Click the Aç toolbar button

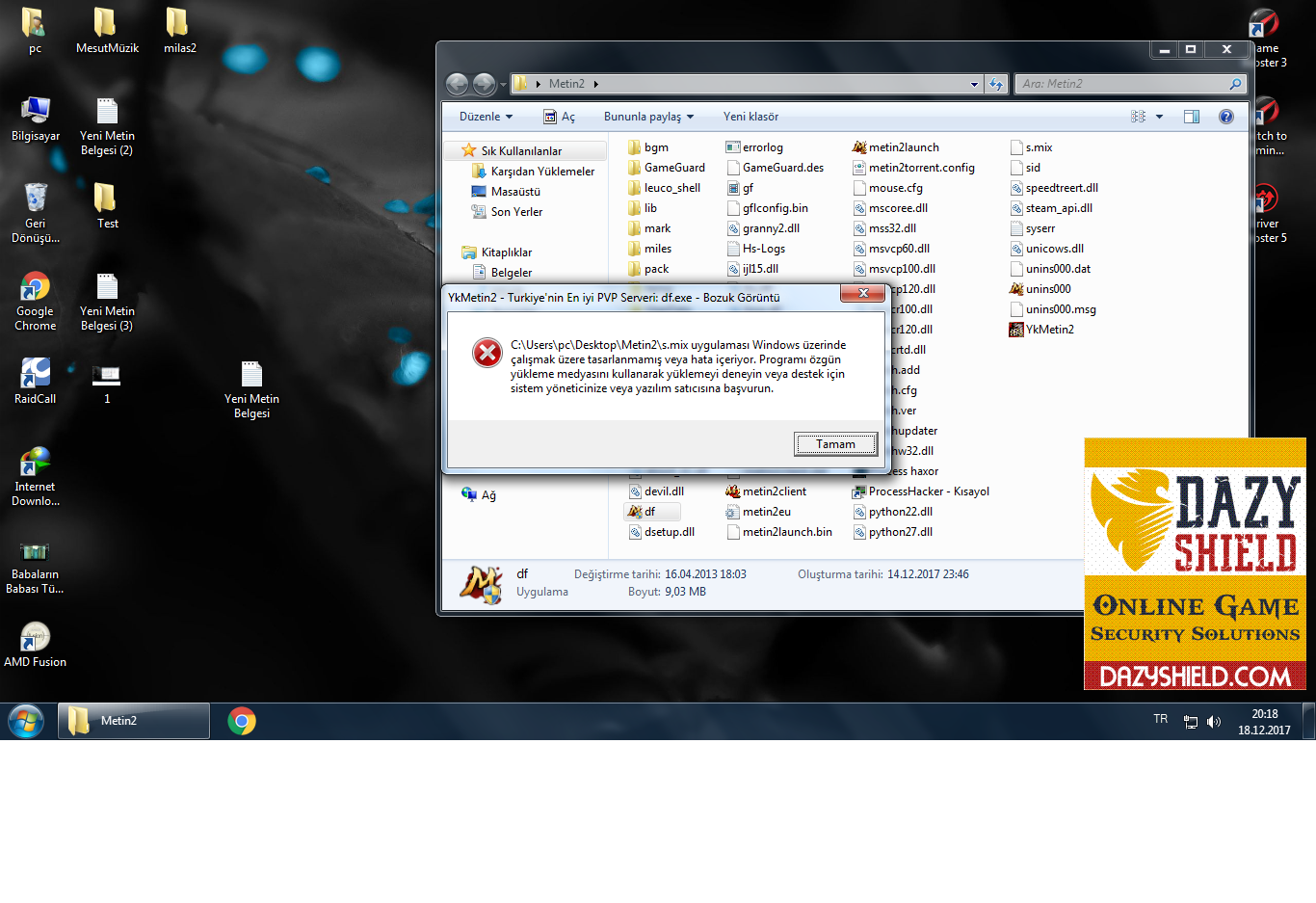(559, 117)
